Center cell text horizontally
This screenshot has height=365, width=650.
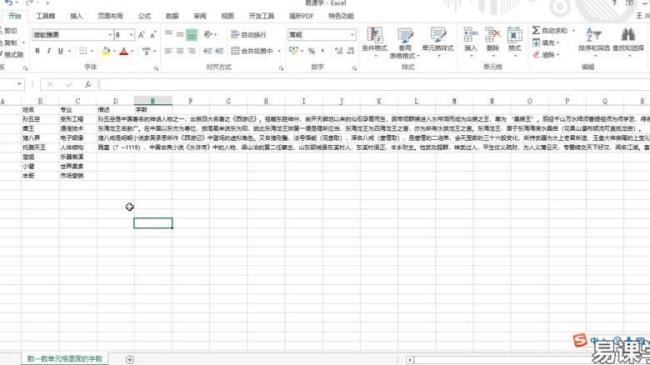point(180,51)
